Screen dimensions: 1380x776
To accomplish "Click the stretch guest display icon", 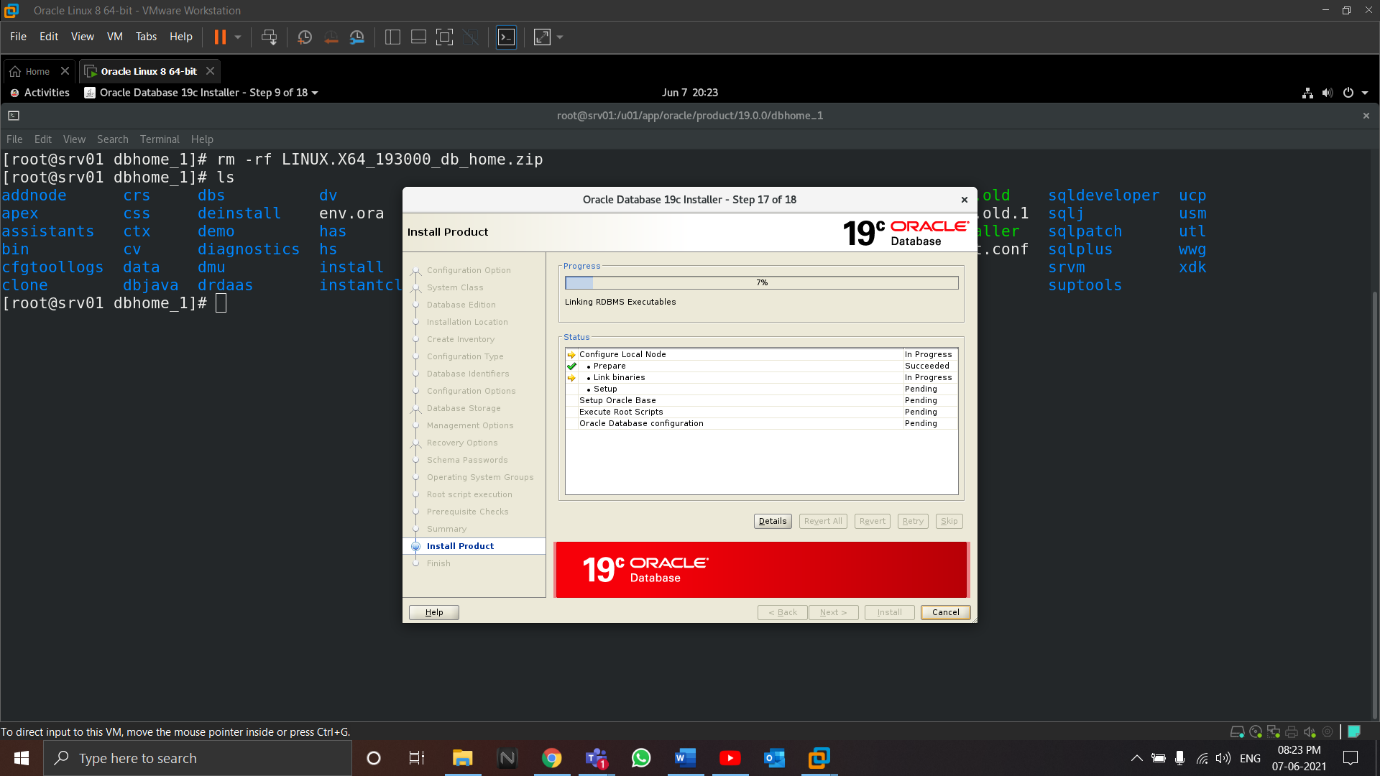I will [x=542, y=37].
